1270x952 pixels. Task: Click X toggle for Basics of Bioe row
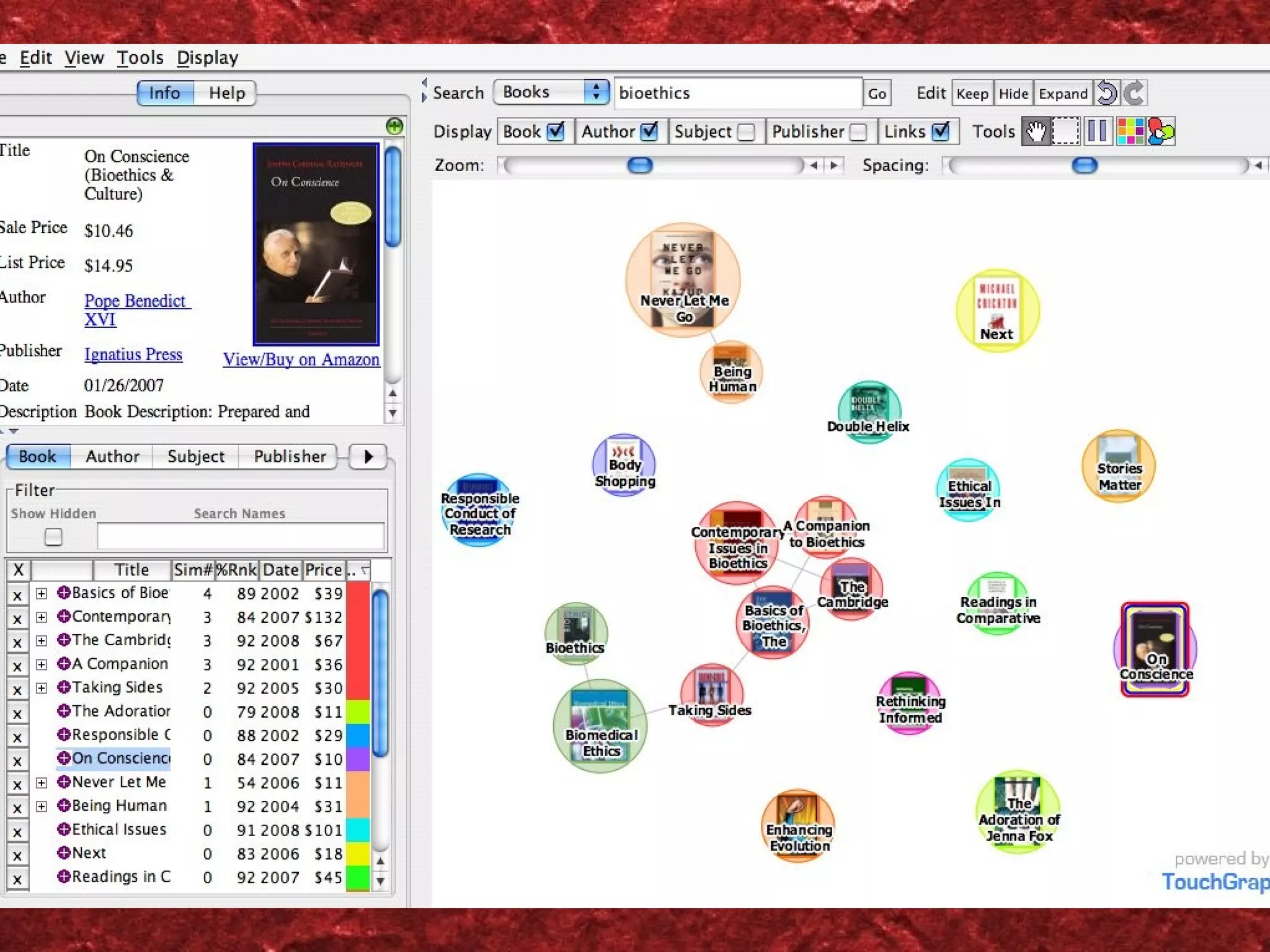coord(18,595)
